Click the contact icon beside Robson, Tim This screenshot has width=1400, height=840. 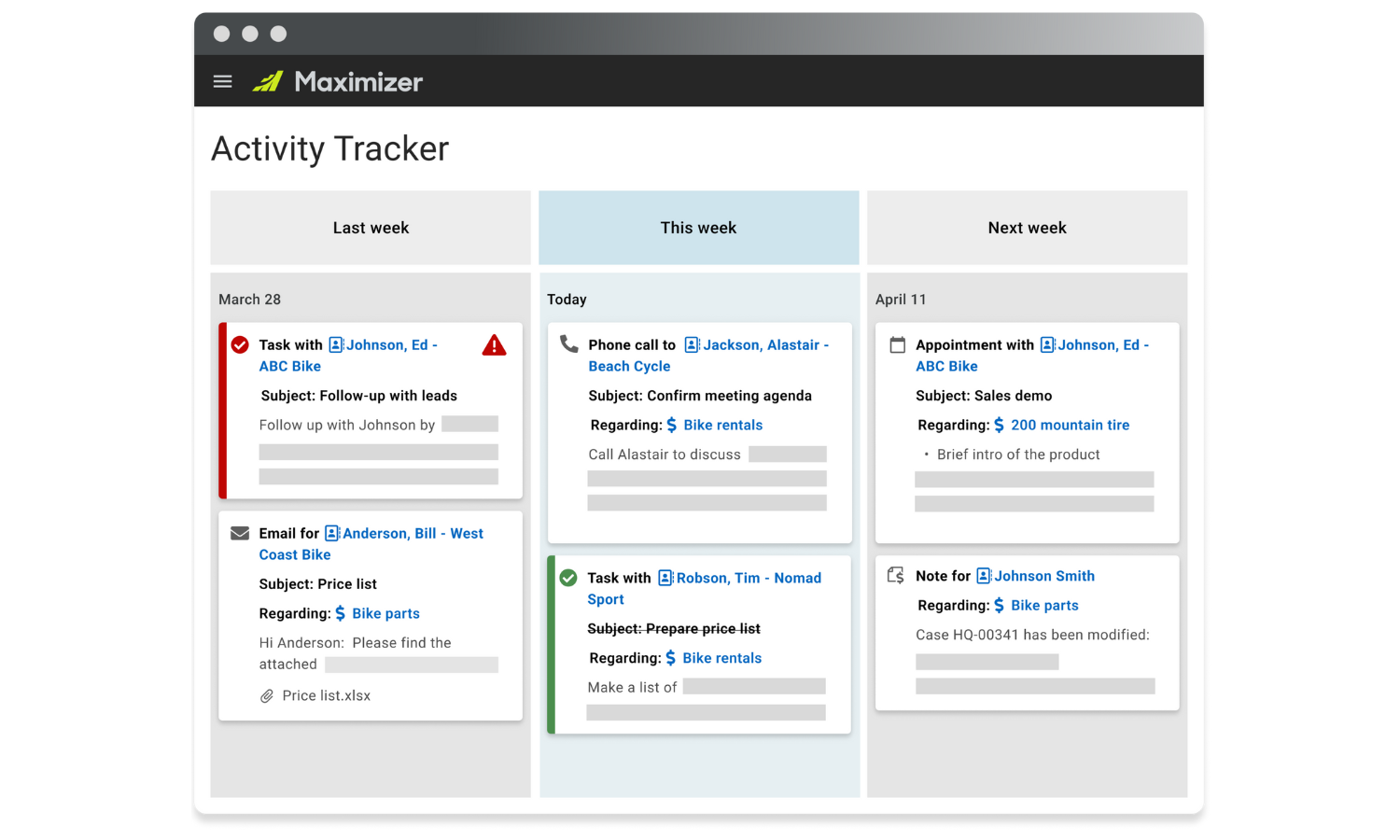tap(665, 578)
